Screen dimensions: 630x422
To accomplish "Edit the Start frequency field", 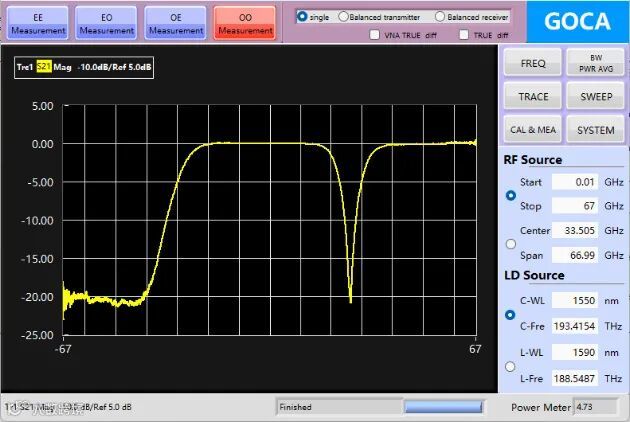I will click(575, 182).
